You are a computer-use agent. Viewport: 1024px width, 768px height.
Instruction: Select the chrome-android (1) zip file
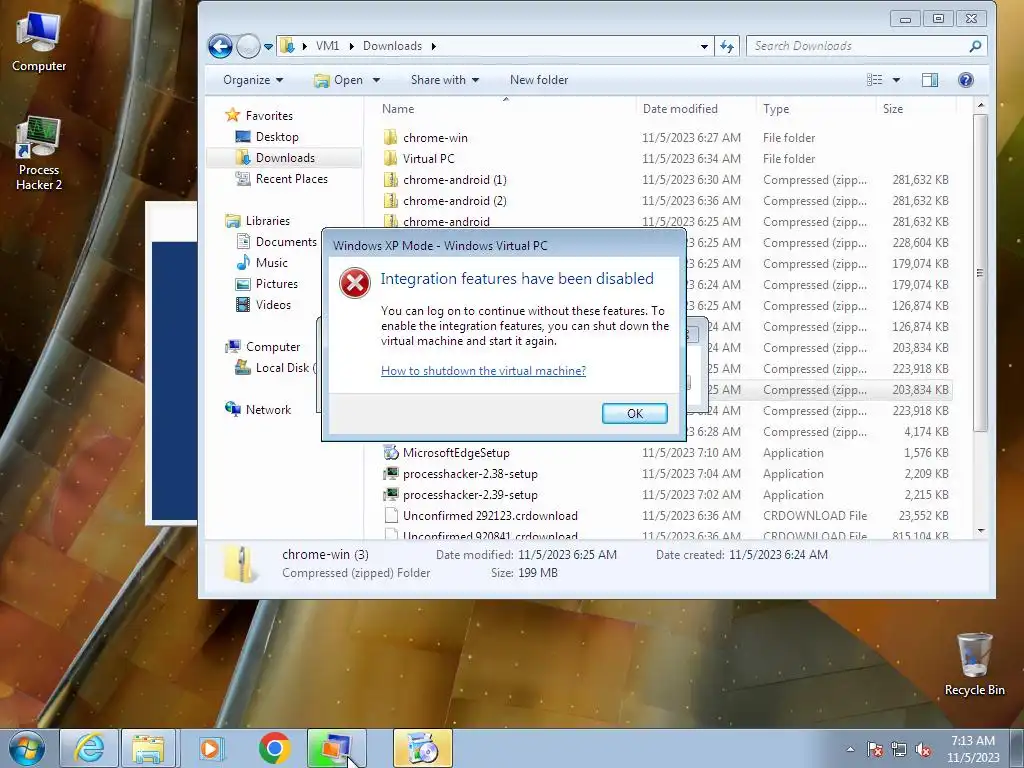click(455, 180)
